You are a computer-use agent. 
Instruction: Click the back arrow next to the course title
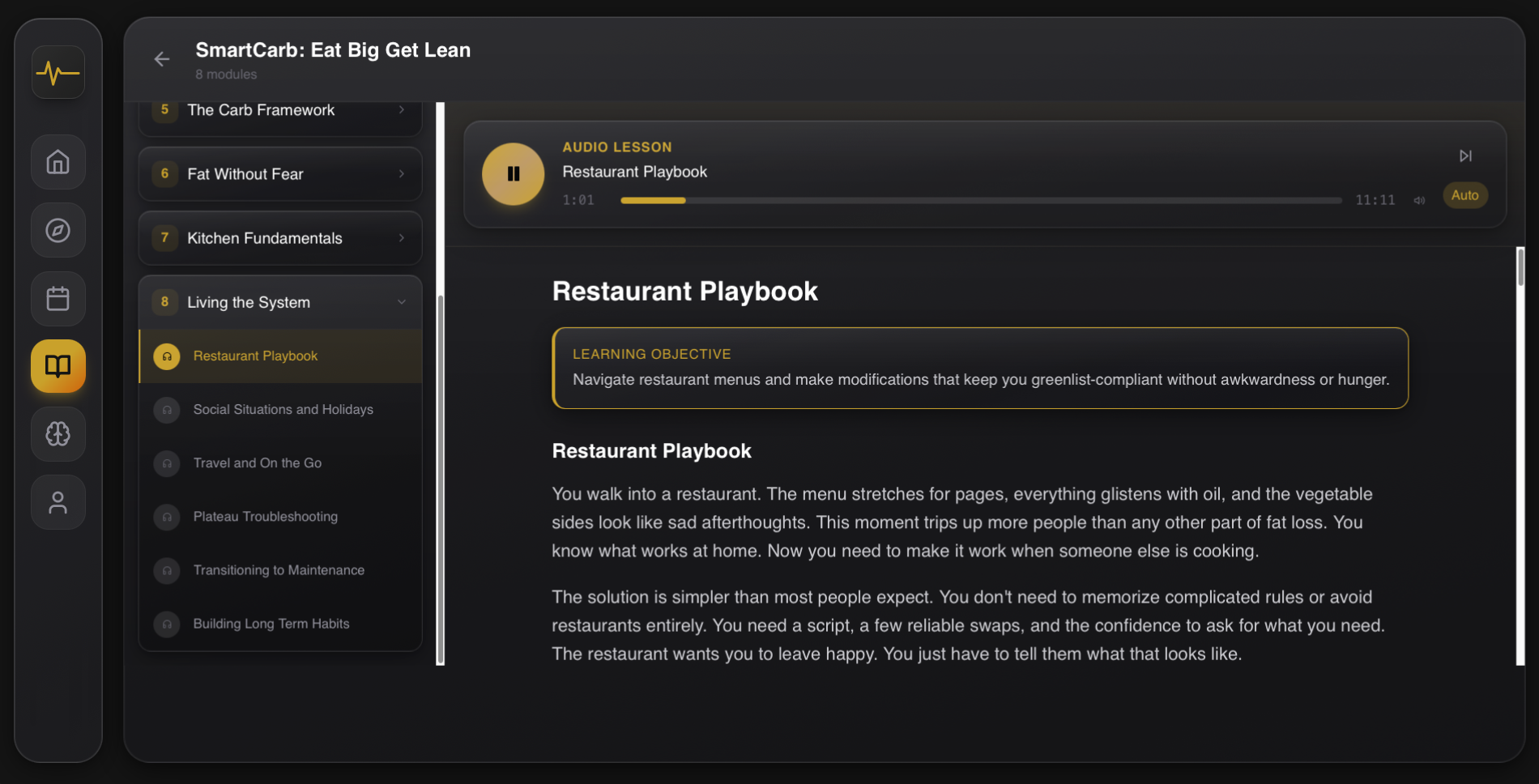[x=161, y=59]
